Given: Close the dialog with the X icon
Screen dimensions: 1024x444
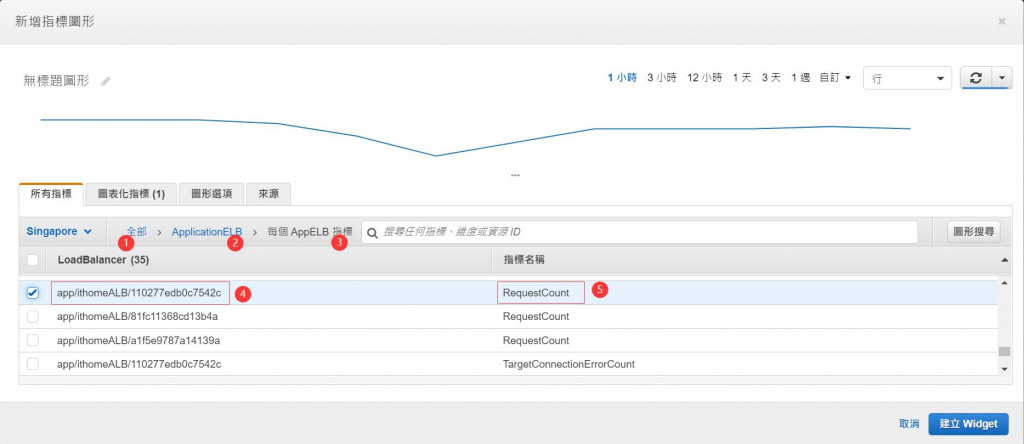Looking at the screenshot, I should click(x=1002, y=22).
